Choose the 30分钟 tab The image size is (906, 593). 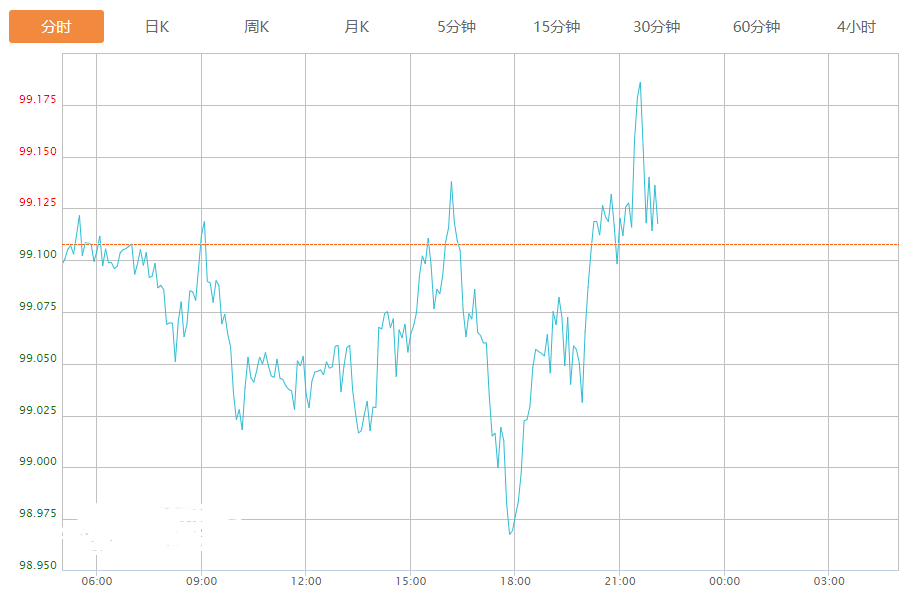point(657,27)
